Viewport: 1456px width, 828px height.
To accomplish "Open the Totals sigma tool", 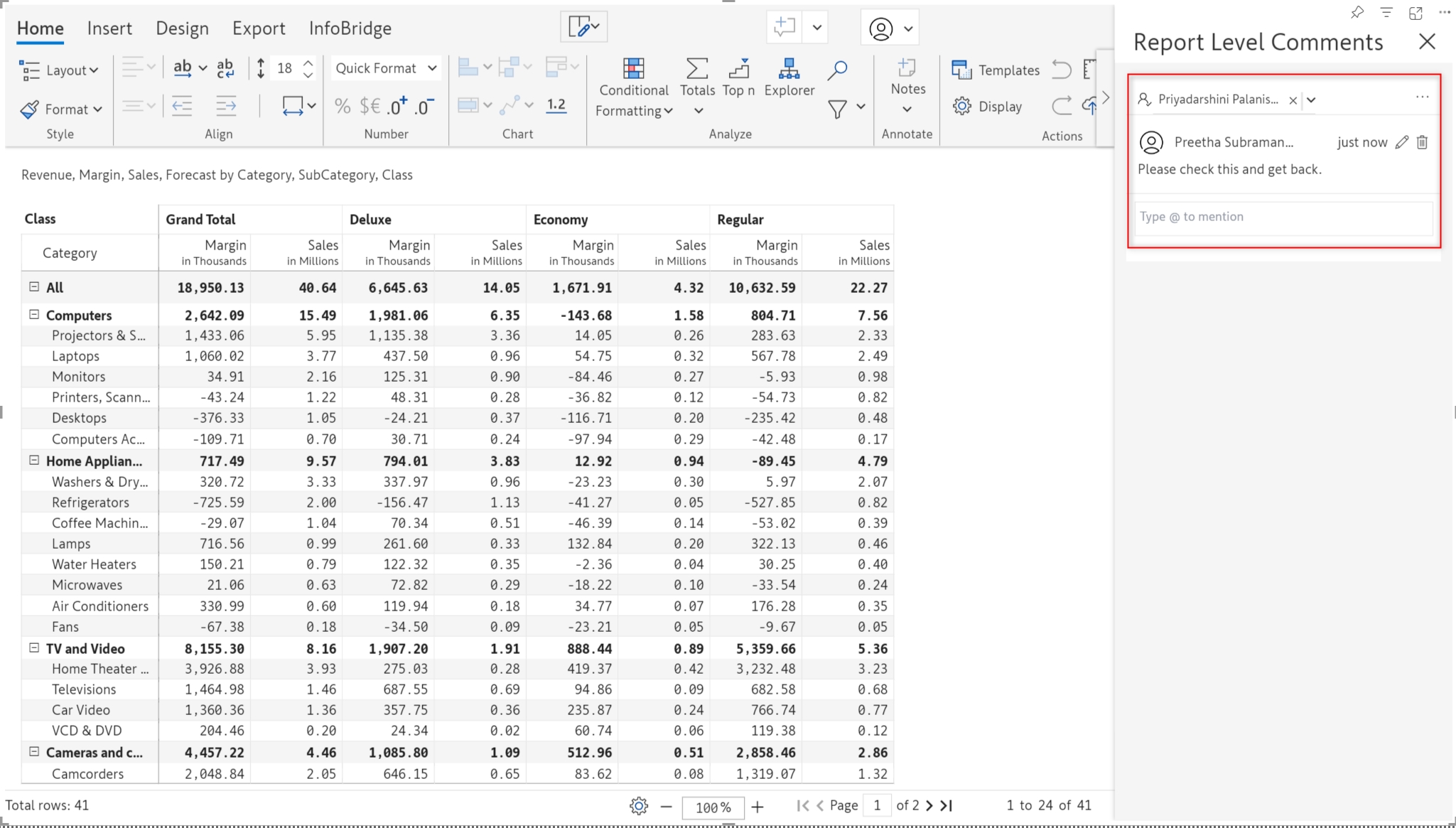I will [x=696, y=69].
